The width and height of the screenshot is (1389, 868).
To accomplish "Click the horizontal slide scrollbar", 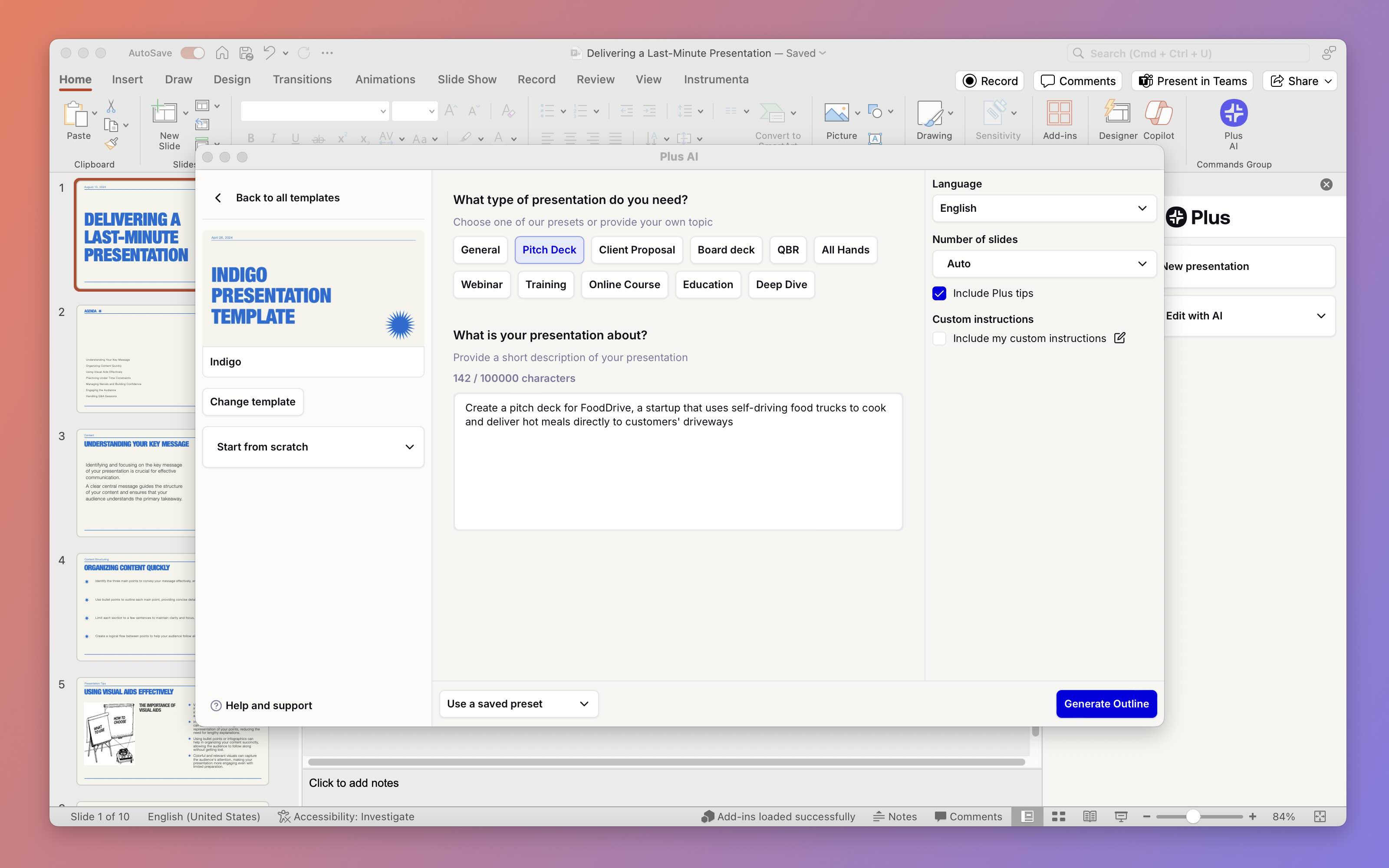I will pos(666,763).
